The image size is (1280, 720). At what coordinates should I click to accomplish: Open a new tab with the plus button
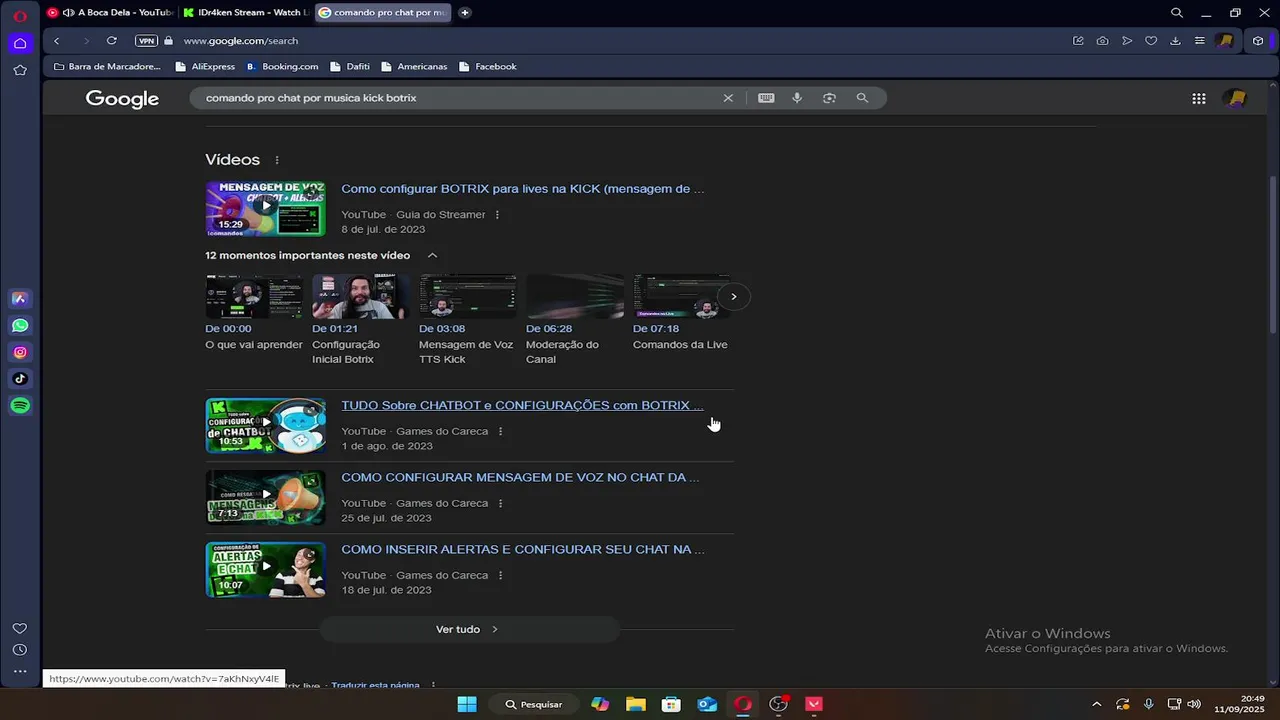(x=465, y=13)
